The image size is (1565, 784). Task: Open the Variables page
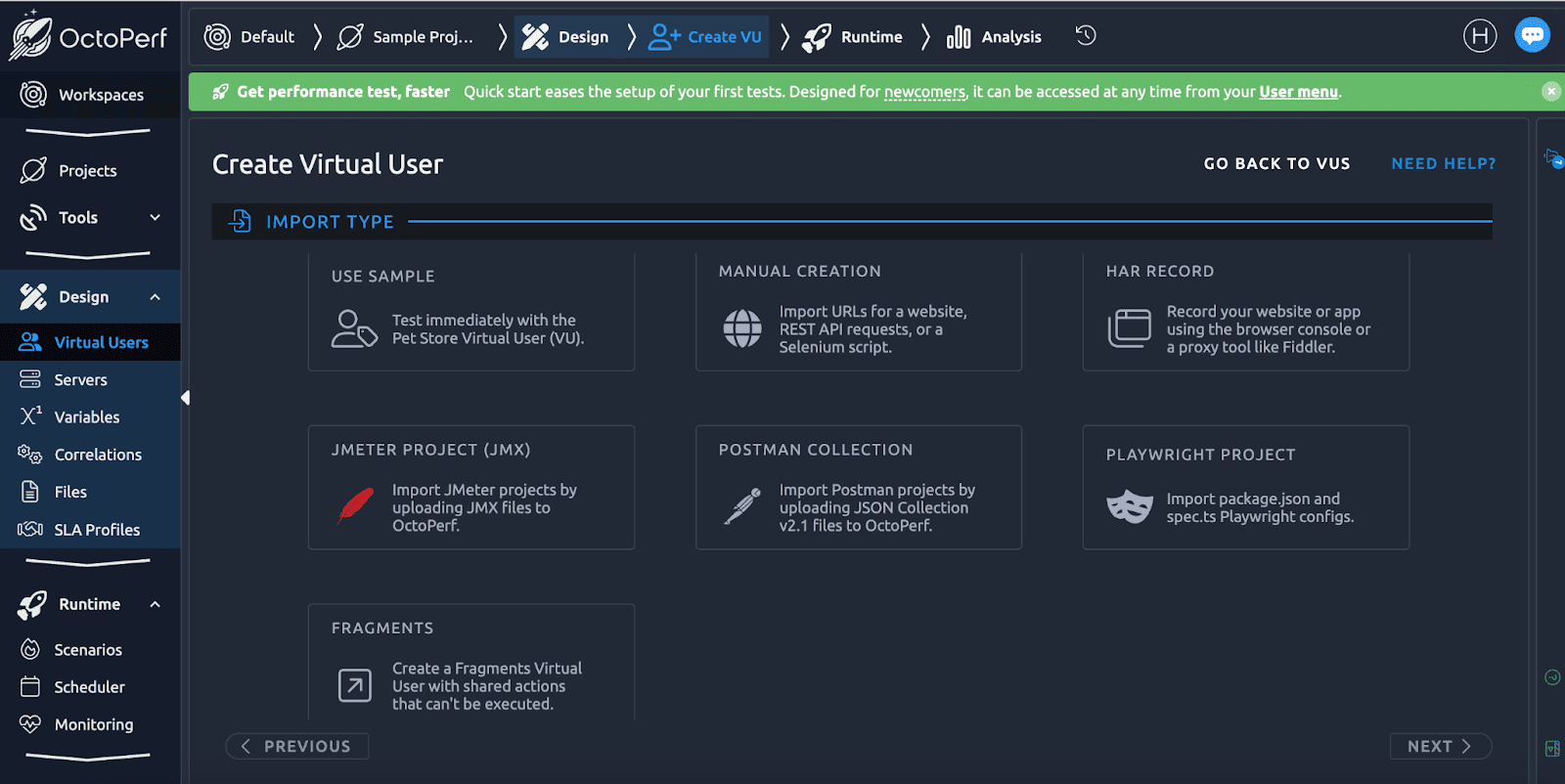click(x=90, y=416)
